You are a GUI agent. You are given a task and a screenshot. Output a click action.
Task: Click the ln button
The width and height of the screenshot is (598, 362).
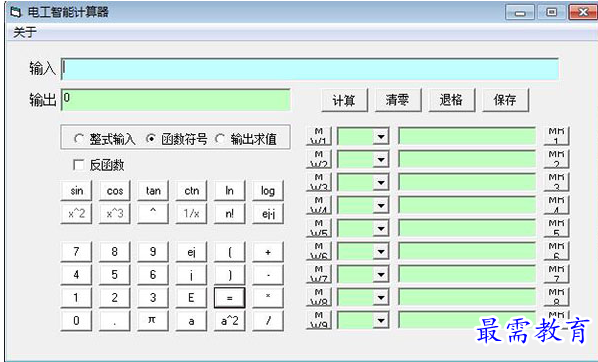(x=230, y=191)
